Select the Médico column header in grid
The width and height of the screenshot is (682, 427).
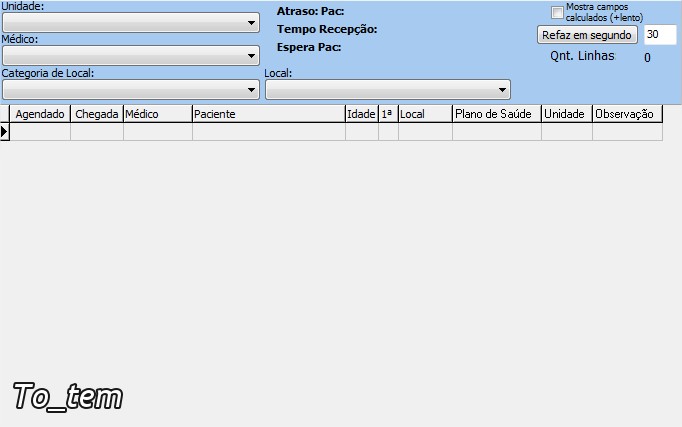(157, 114)
